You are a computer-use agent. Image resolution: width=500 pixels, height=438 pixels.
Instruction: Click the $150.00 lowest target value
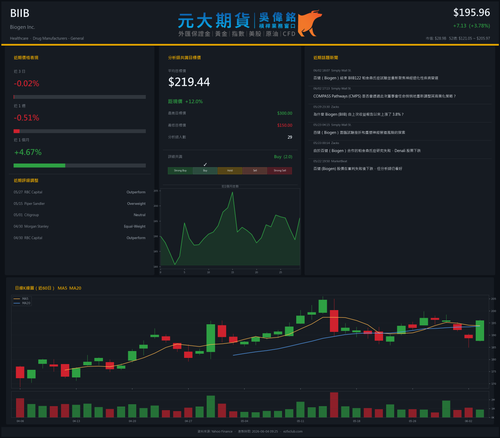(x=285, y=125)
